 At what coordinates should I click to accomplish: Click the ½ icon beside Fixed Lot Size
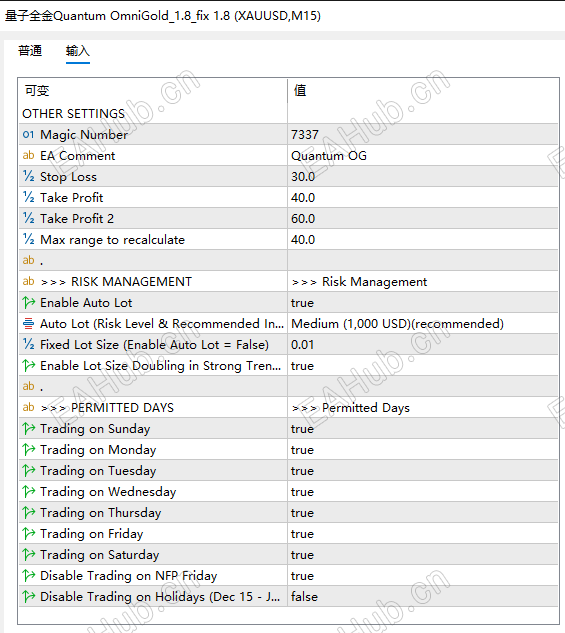(28, 344)
